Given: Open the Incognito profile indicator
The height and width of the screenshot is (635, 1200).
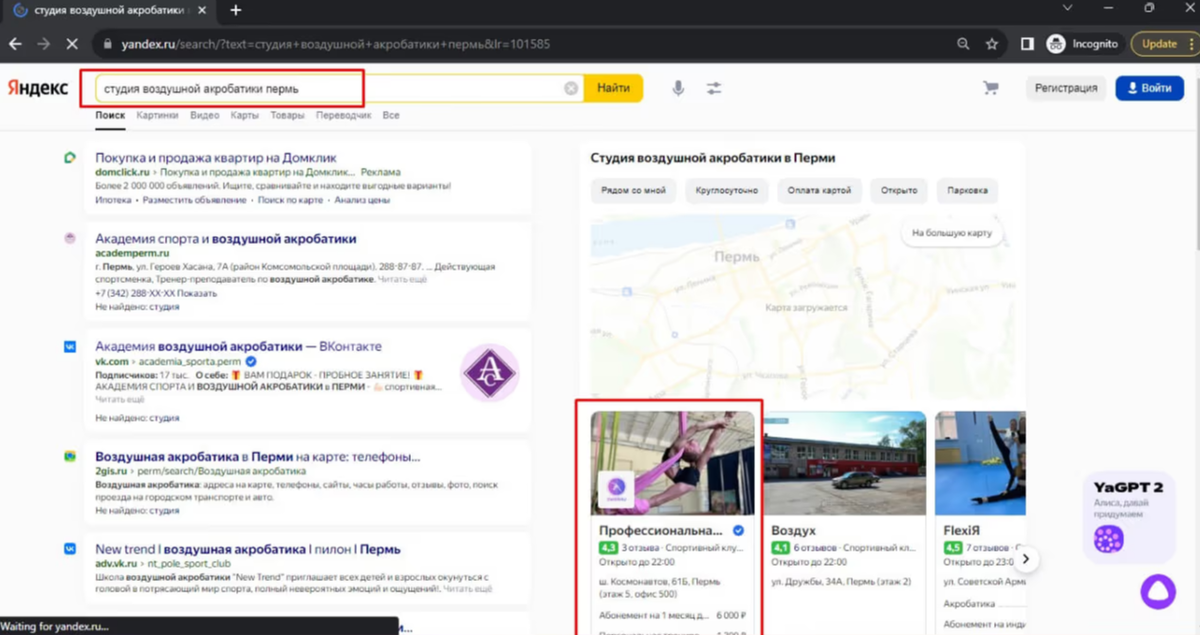Looking at the screenshot, I should (1082, 44).
